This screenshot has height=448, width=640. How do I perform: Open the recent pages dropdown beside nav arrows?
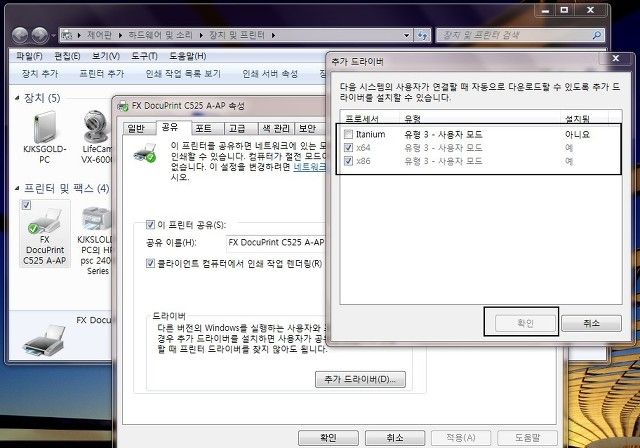pos(53,36)
